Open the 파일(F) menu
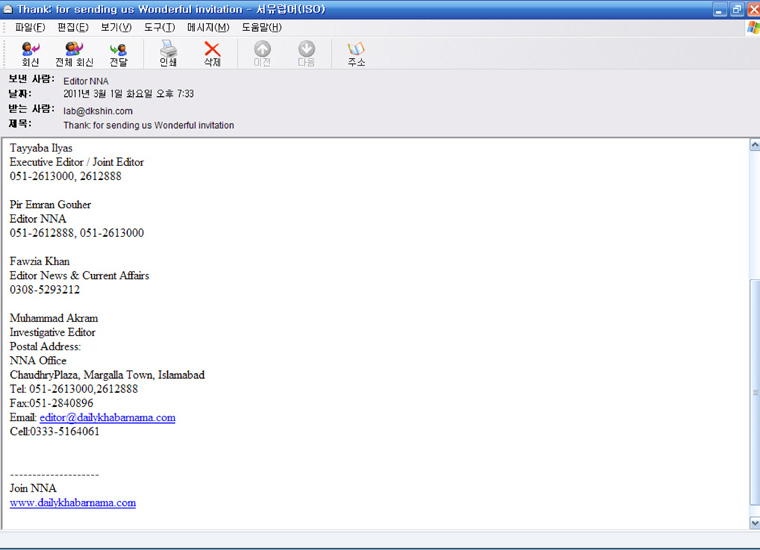The image size is (760, 550). click(30, 27)
